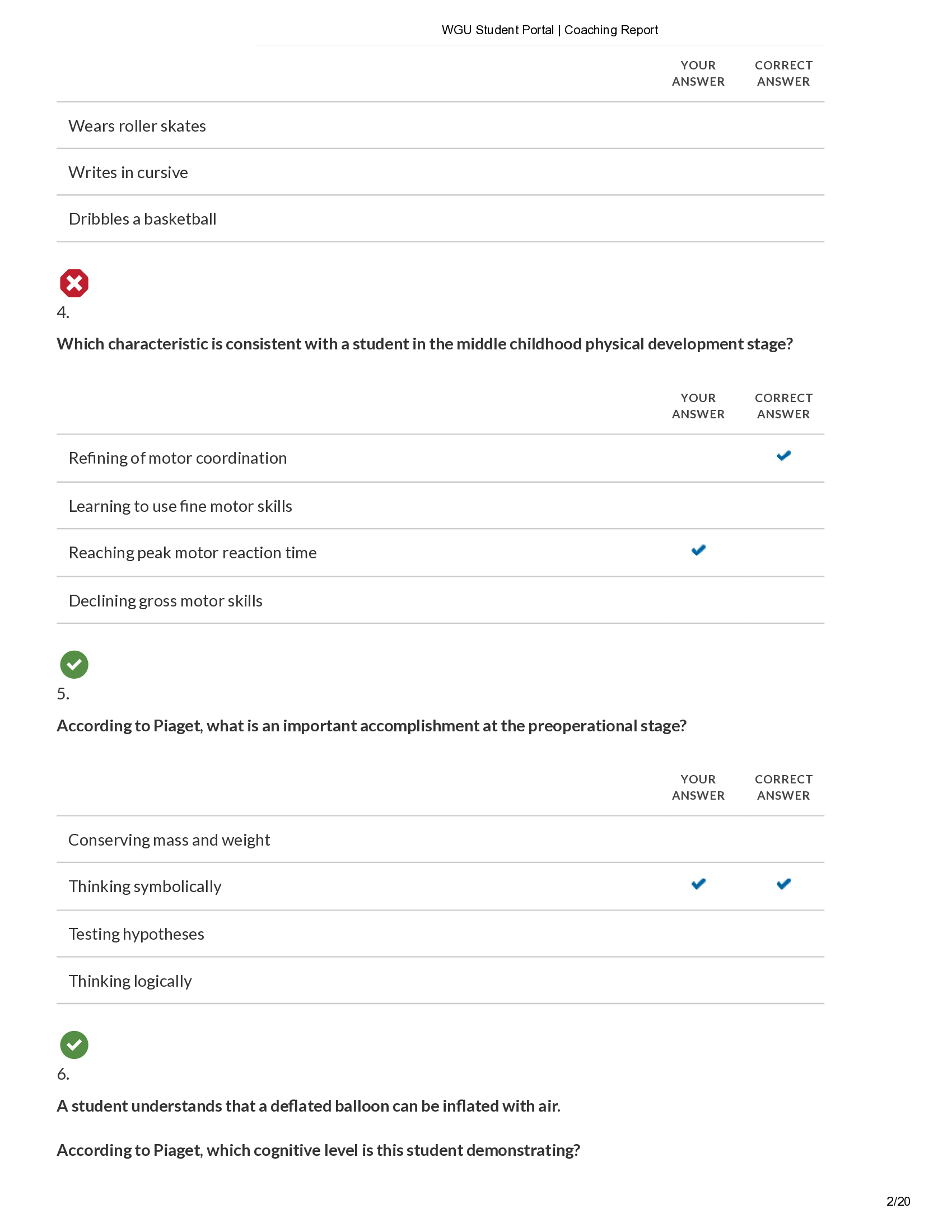The height and width of the screenshot is (1232, 952).
Task: Select Conserving mass and weight option
Action: (x=169, y=840)
